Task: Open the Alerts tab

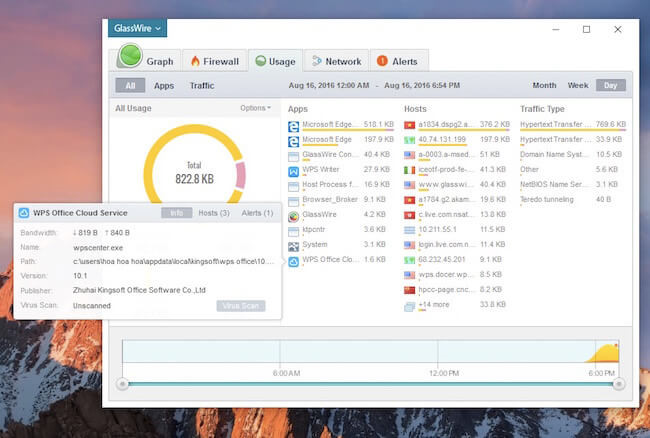Action: [x=400, y=61]
